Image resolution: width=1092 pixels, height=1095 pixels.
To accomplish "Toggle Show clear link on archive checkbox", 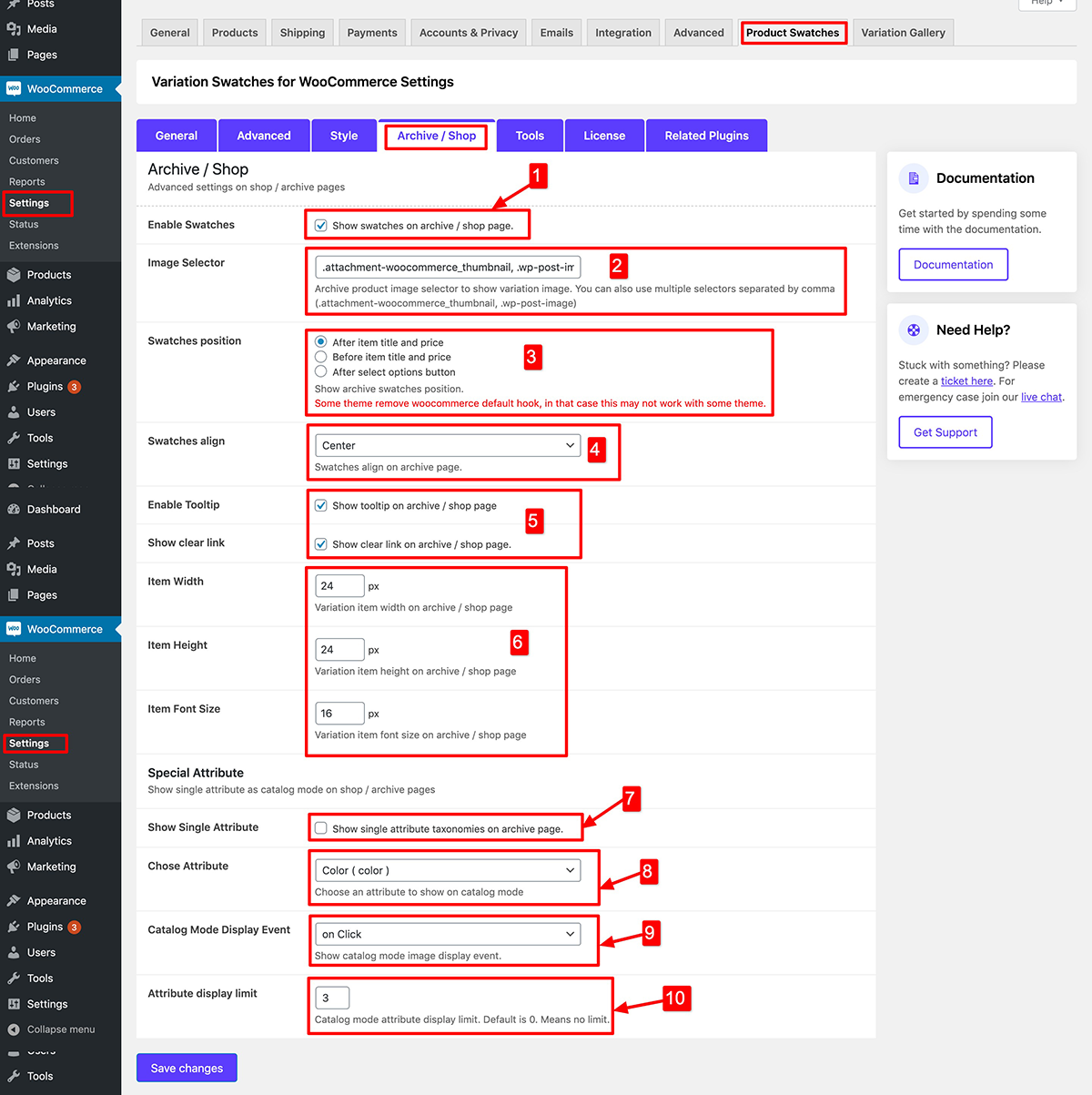I will pyautogui.click(x=321, y=544).
